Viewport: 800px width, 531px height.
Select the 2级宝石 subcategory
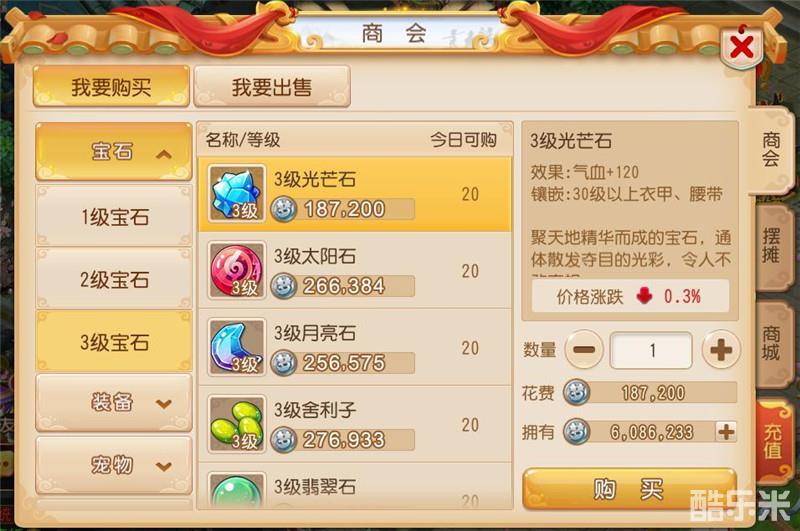[x=114, y=280]
